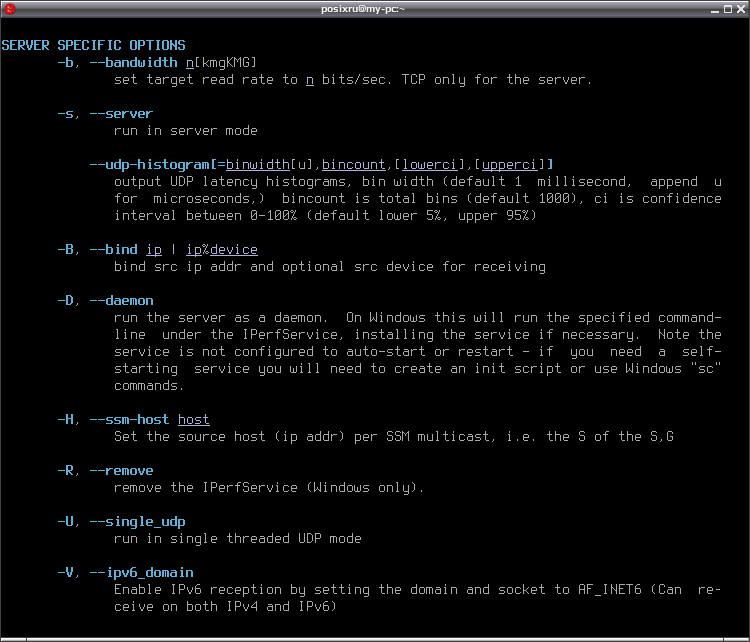Image resolution: width=750 pixels, height=642 pixels.
Task: Click the -R short option flag
Action: point(66,471)
